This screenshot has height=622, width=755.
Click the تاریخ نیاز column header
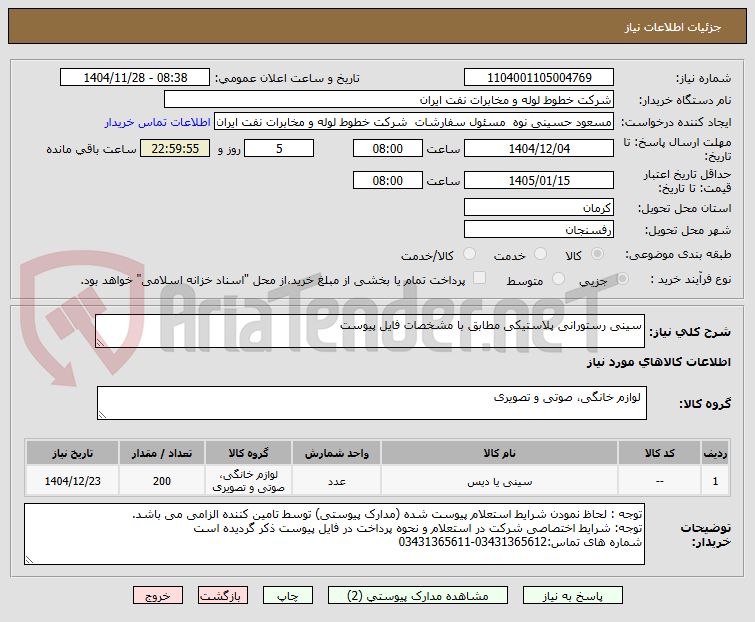coord(72,453)
